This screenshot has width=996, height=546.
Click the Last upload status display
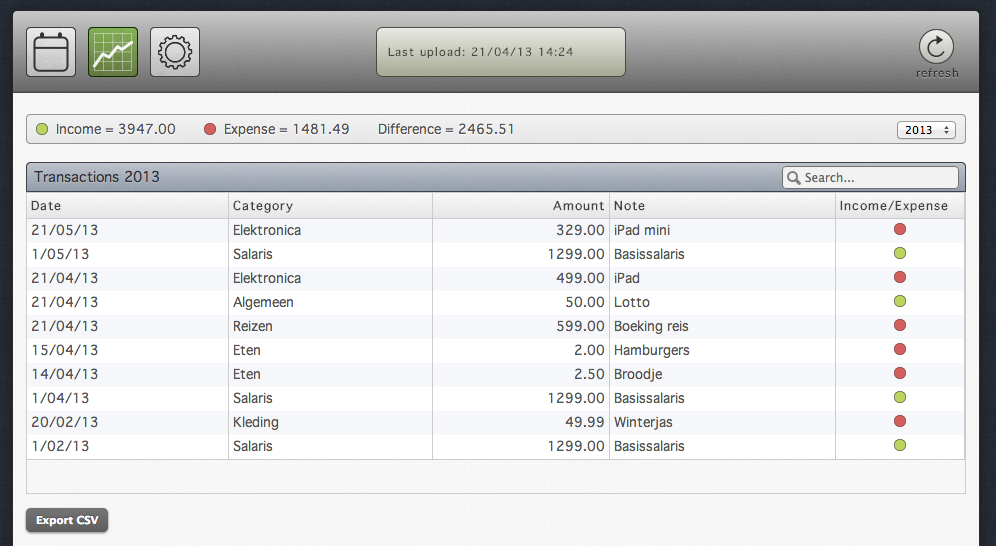tap(500, 52)
